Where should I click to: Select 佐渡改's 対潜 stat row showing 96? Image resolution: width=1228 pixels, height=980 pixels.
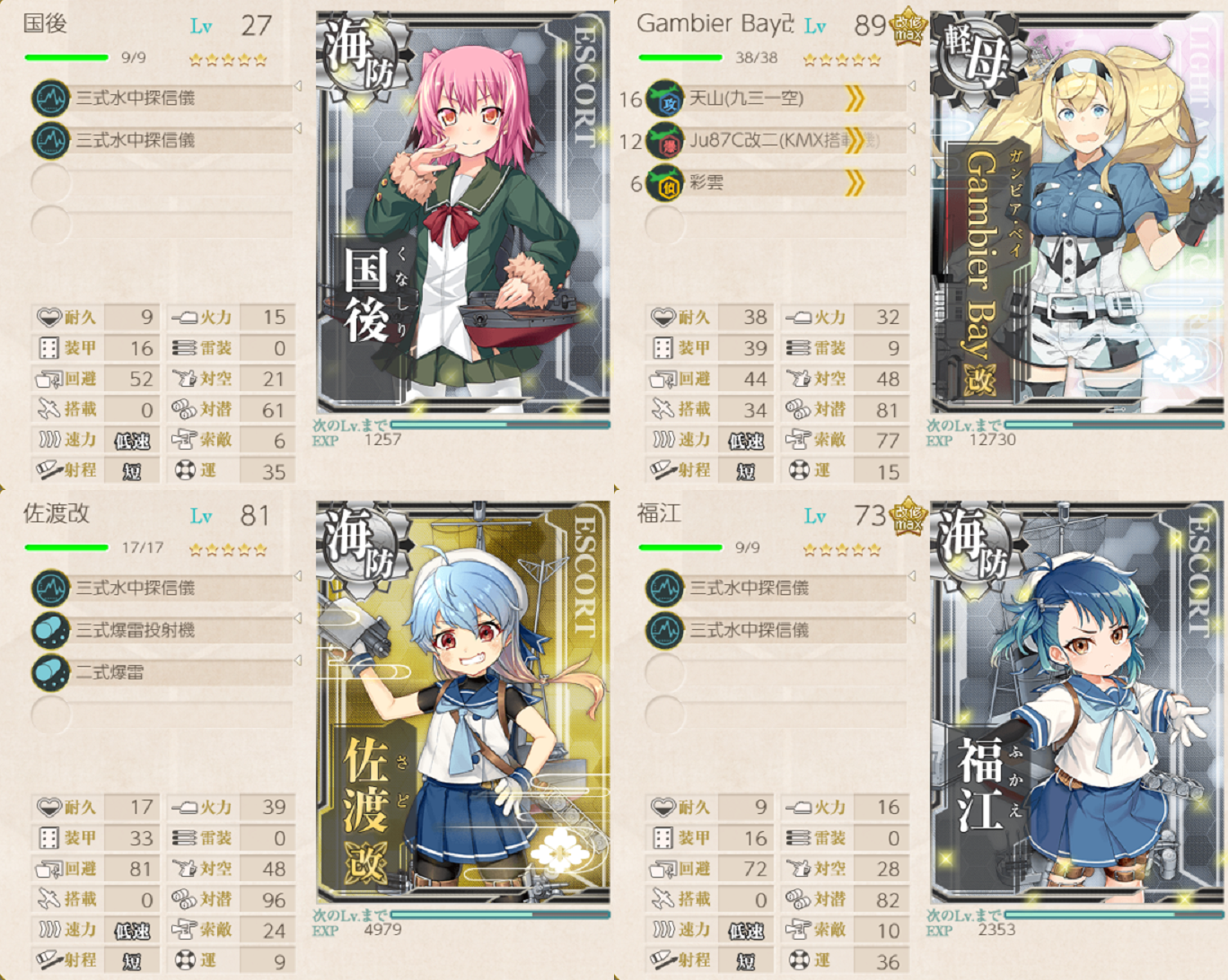coord(232,899)
